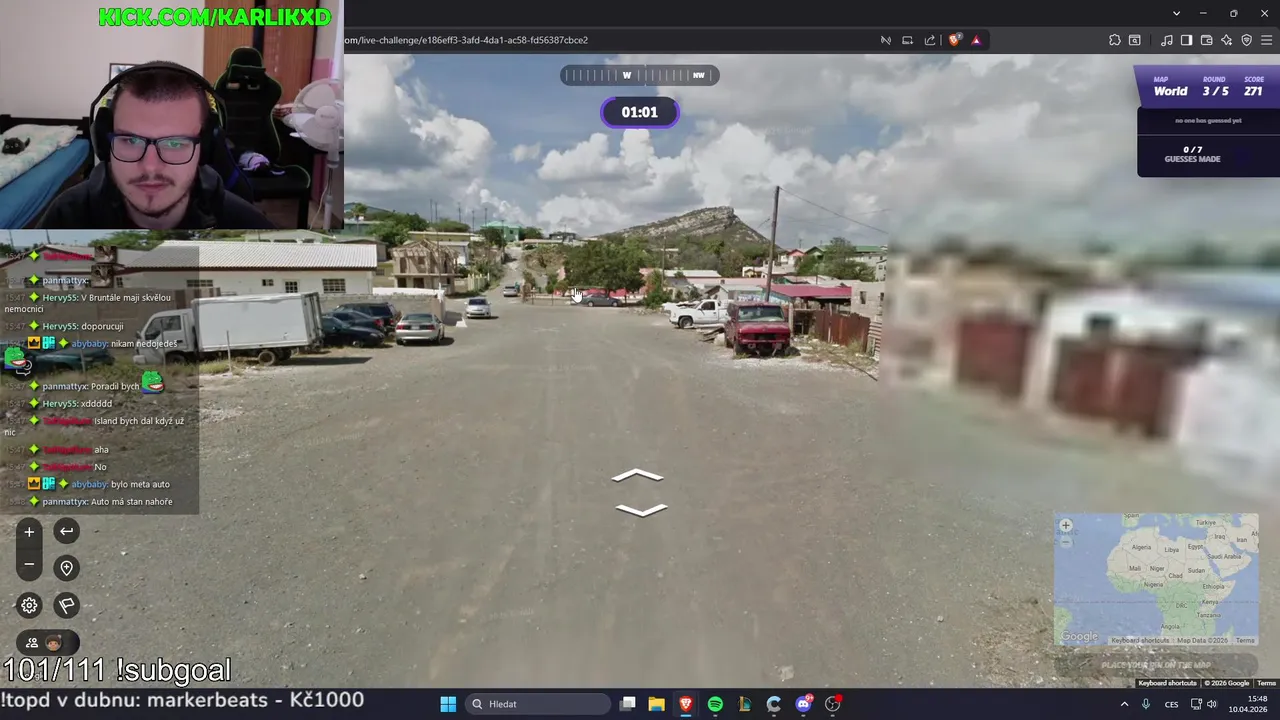
Task: Set a checkpoint with the pin-plus button
Action: [x=66, y=568]
